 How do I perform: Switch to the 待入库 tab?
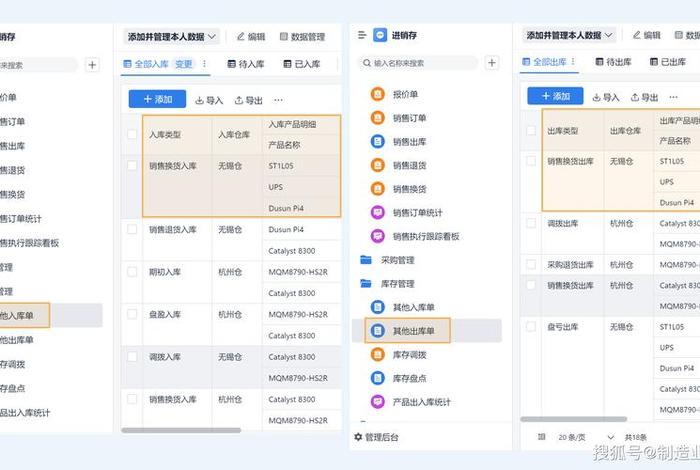(x=246, y=64)
